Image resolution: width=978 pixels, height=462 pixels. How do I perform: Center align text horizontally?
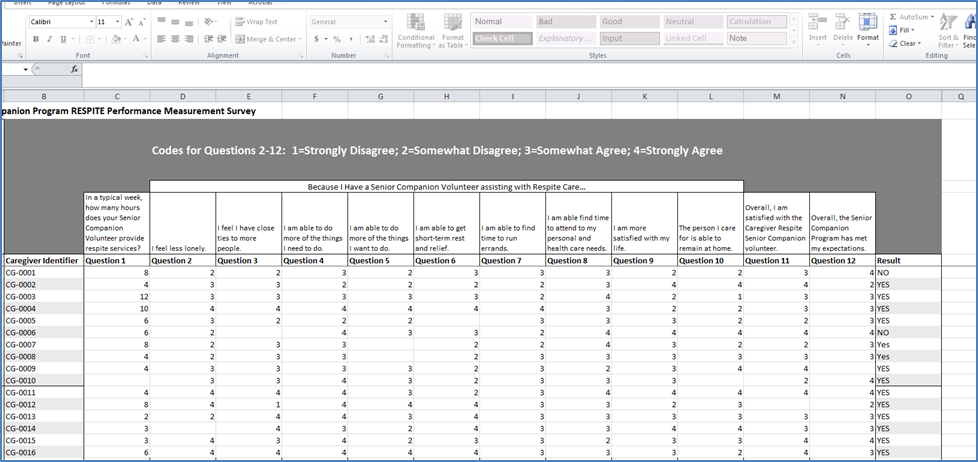pos(175,39)
